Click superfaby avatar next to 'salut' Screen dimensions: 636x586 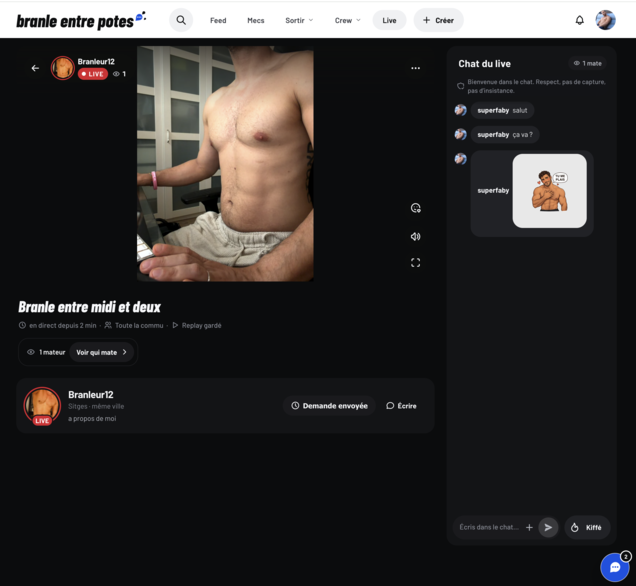click(460, 110)
